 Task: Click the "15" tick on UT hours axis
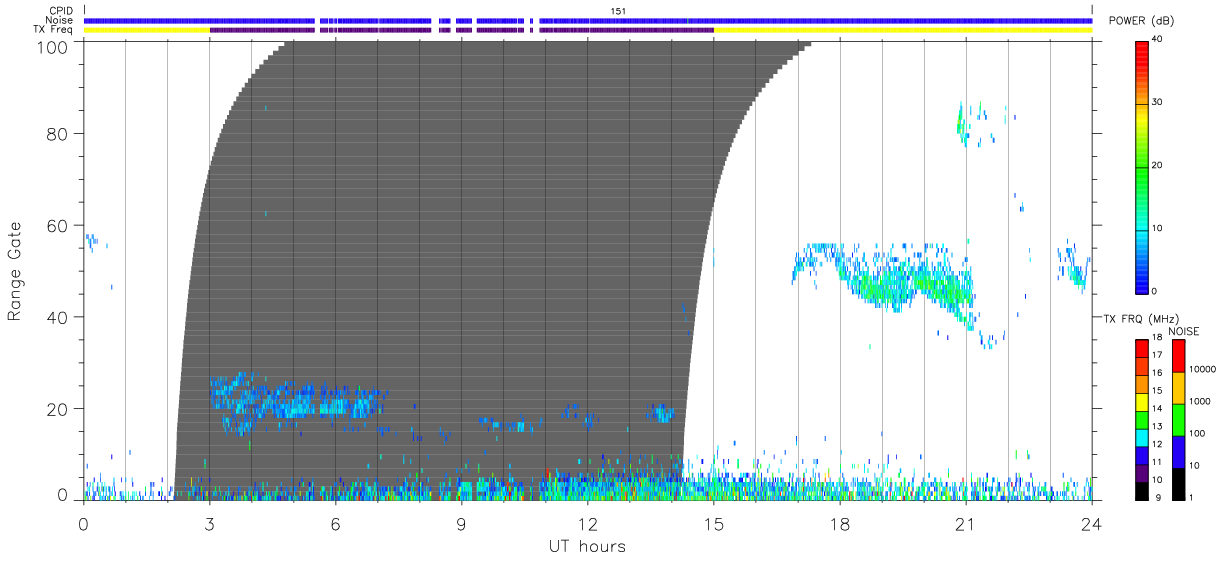(713, 523)
